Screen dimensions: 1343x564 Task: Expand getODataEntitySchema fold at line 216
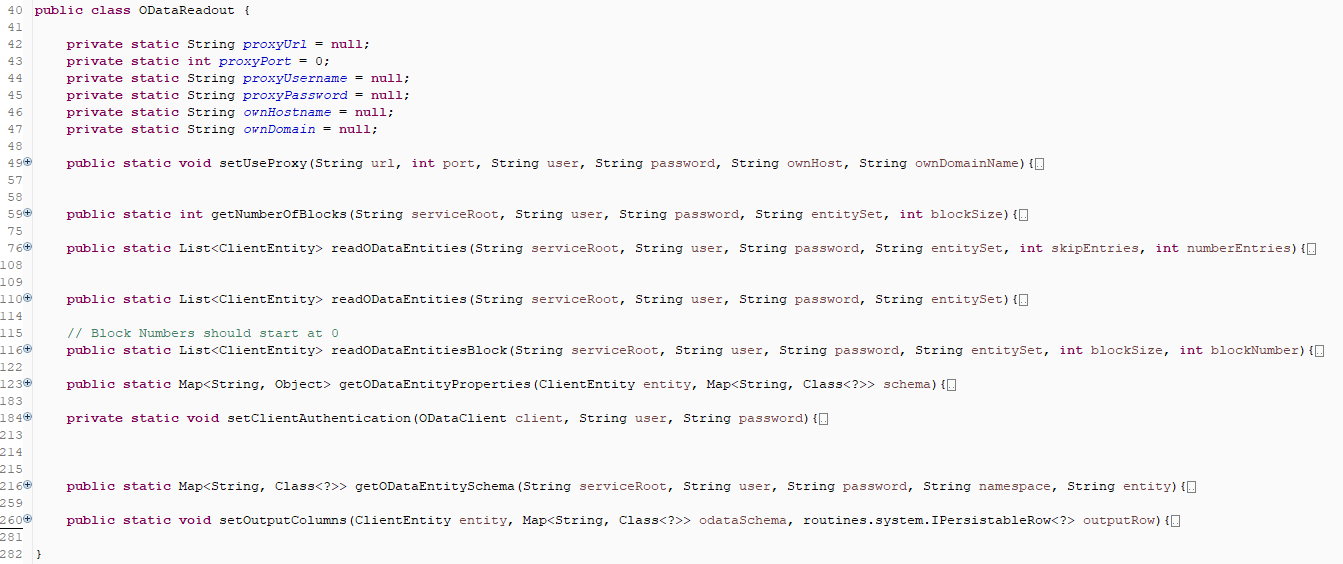click(28, 485)
